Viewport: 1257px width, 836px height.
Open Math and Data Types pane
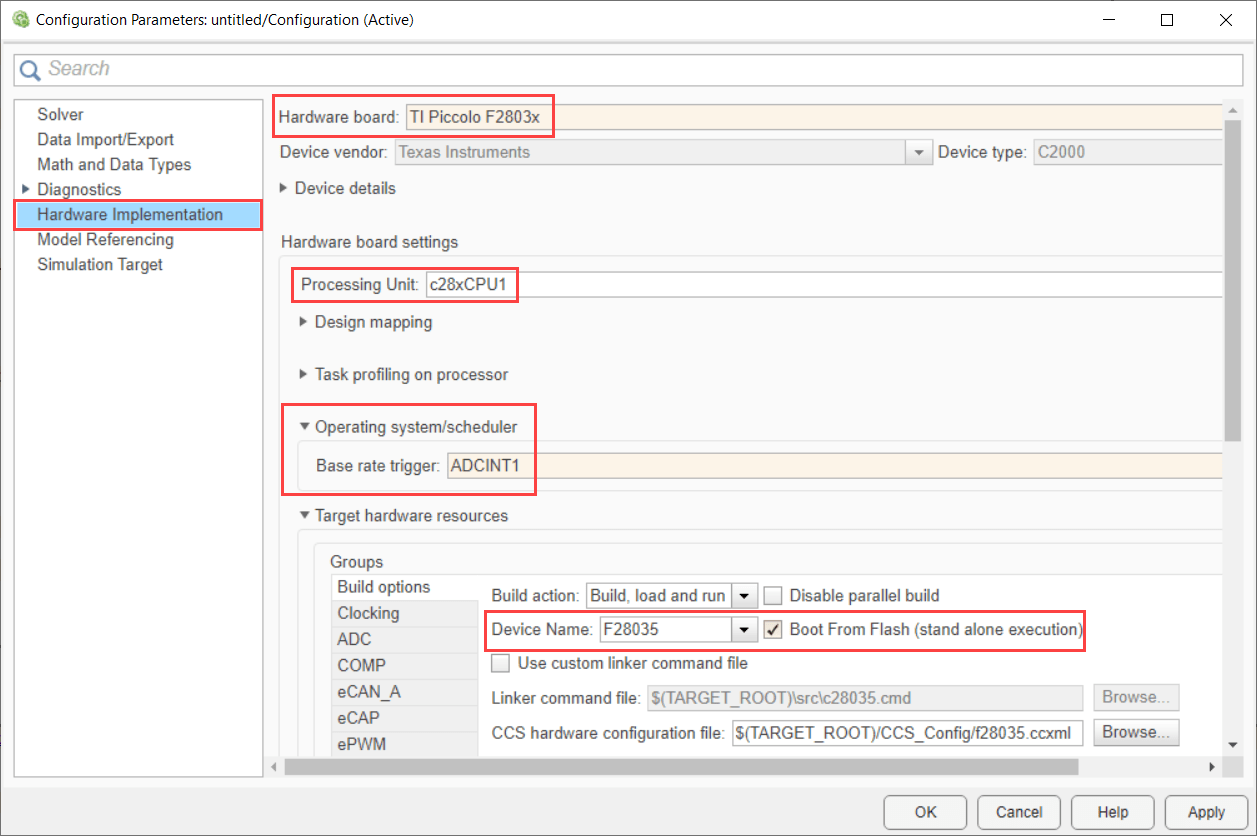114,164
